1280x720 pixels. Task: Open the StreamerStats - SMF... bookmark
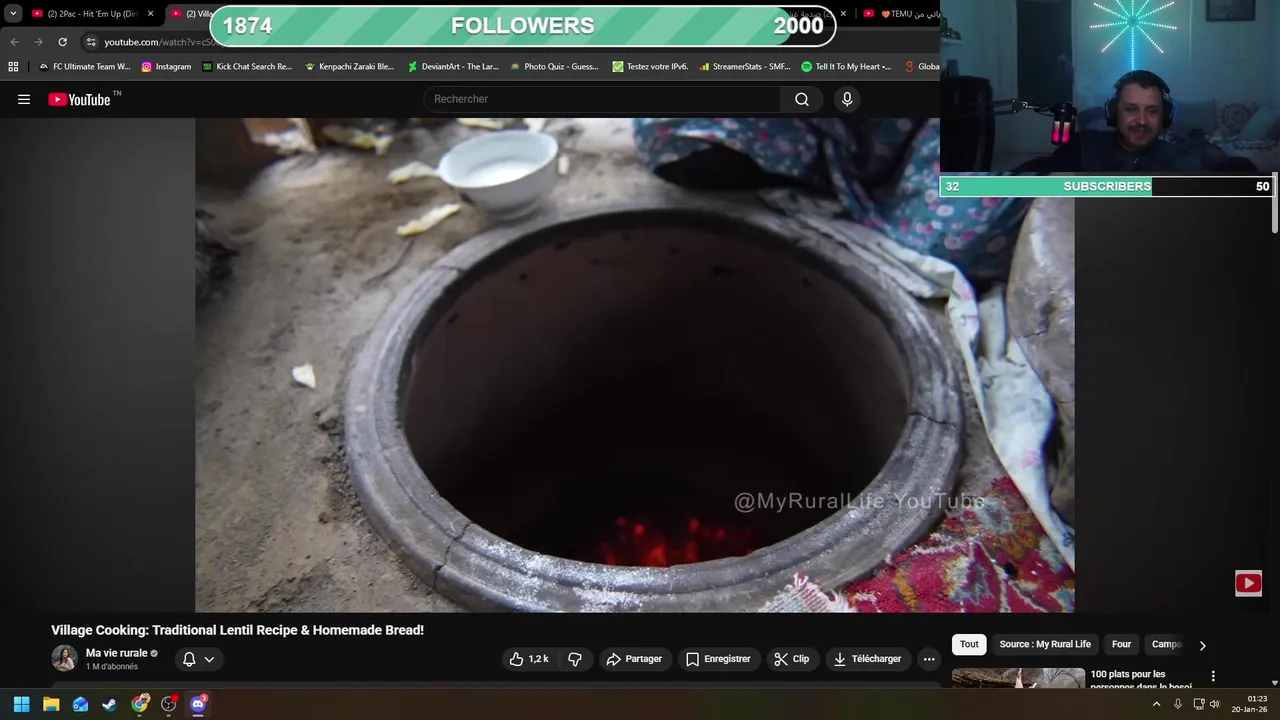click(745, 67)
